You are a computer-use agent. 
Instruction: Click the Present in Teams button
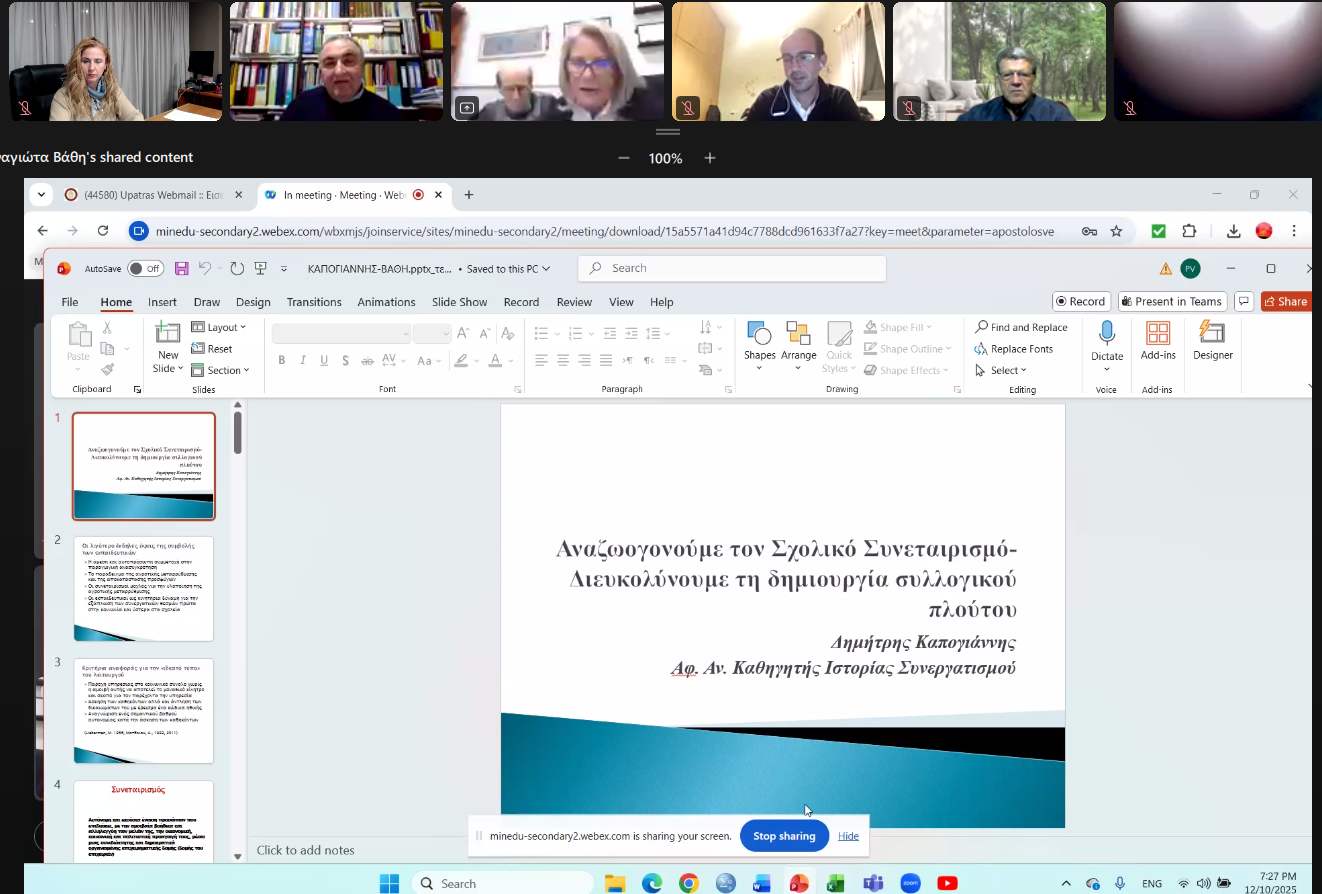[1171, 301]
